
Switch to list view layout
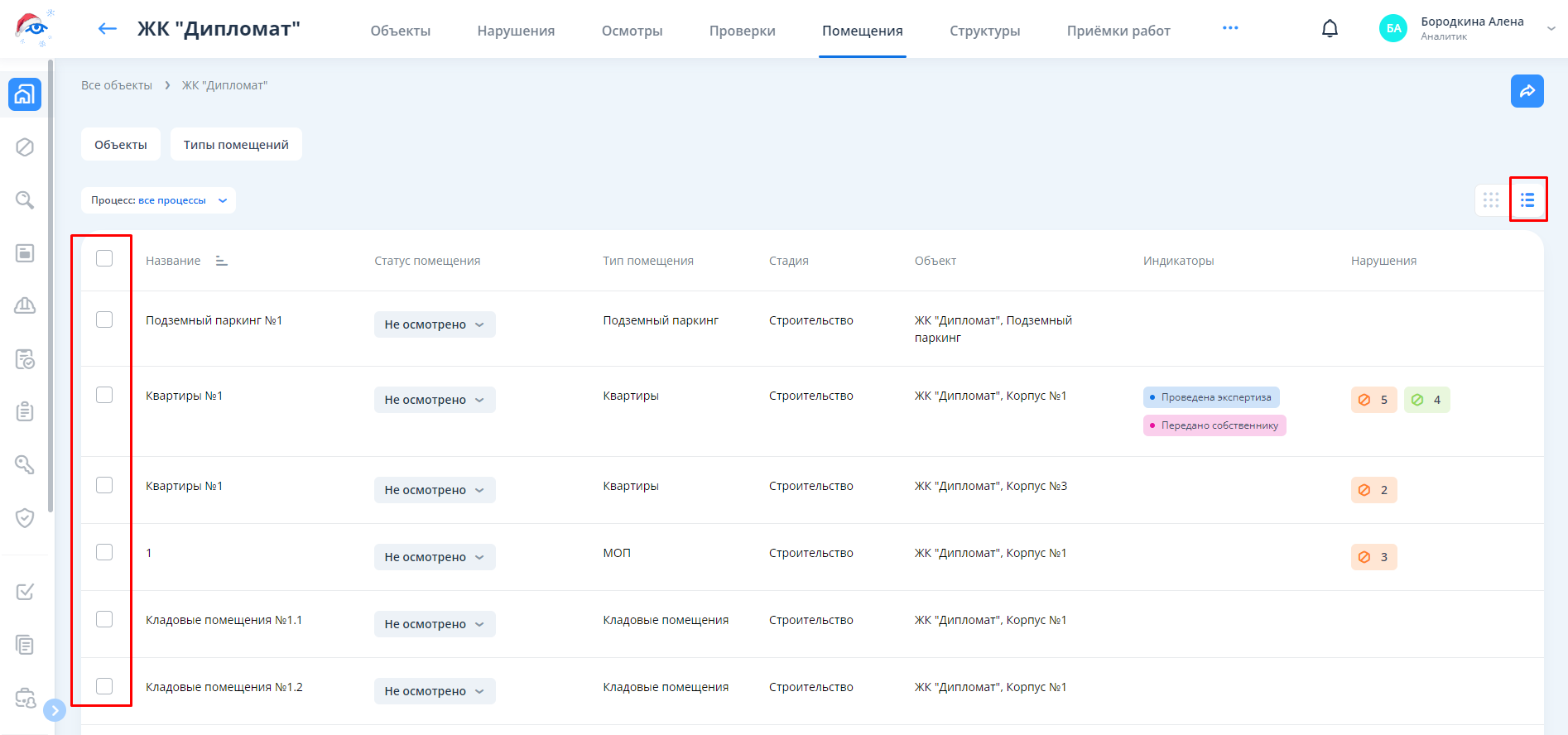click(1527, 200)
